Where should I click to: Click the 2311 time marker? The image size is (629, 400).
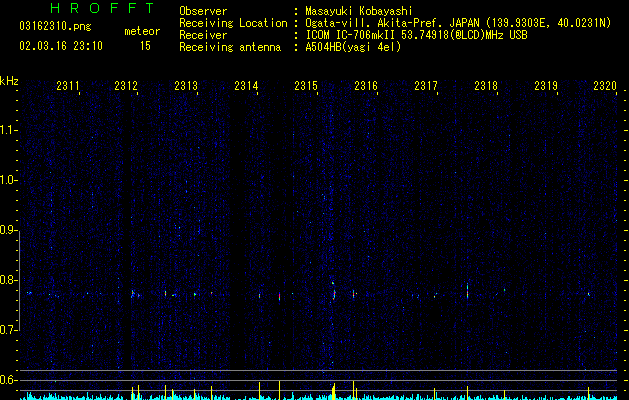point(68,85)
